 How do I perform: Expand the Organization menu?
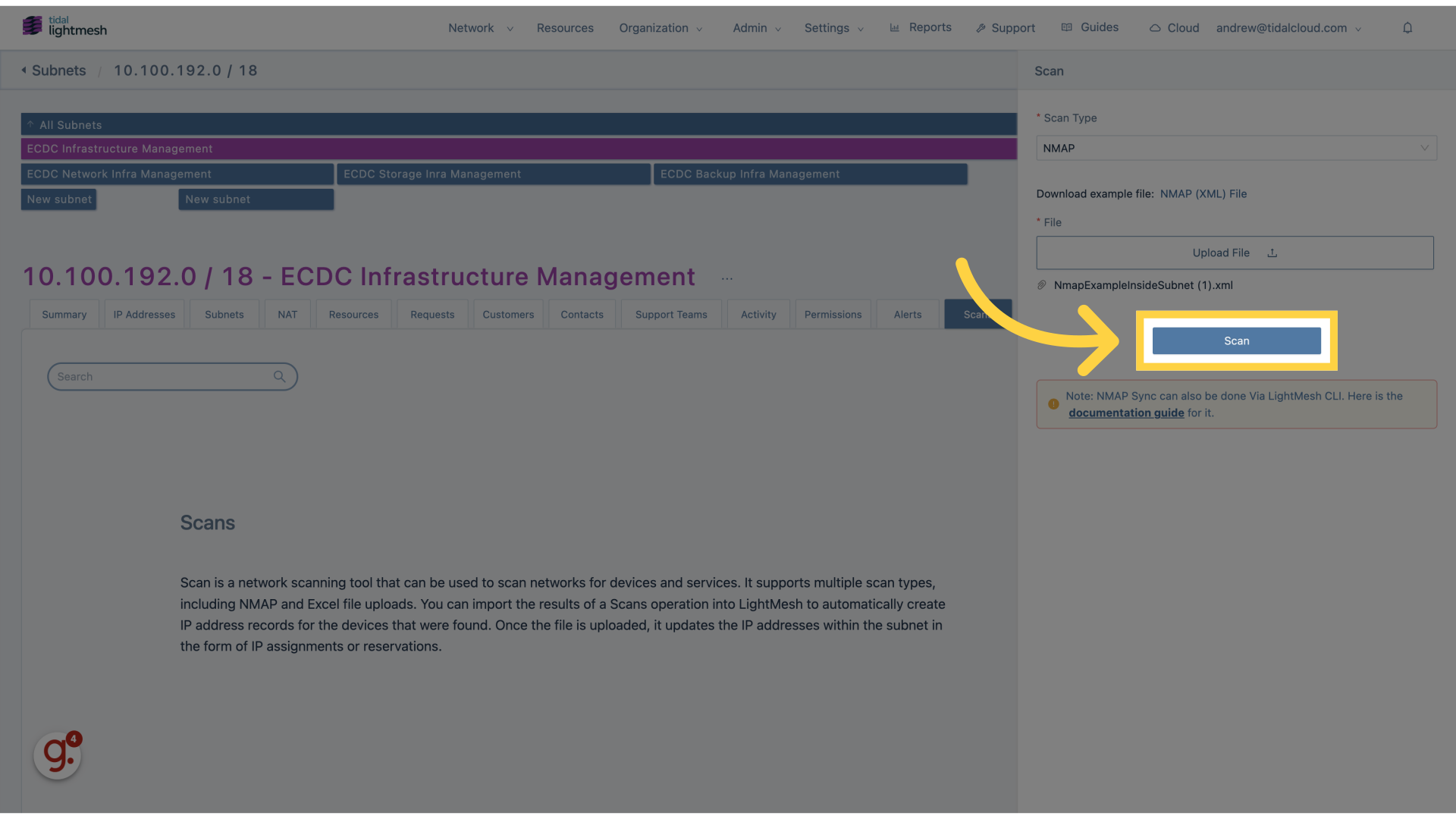[661, 28]
